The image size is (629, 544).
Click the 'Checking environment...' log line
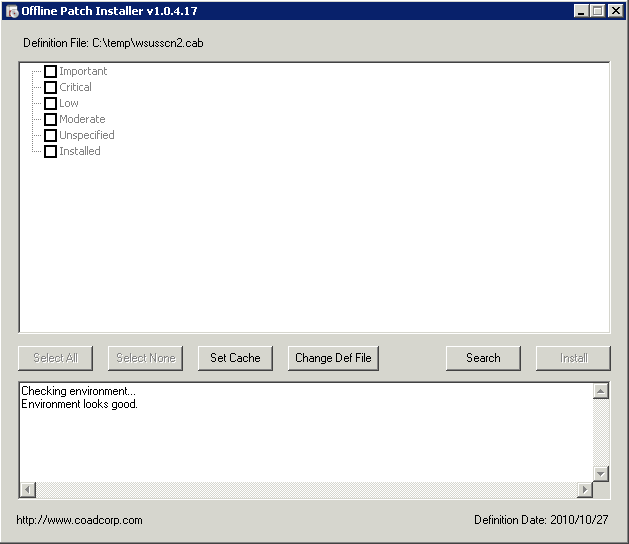78,391
